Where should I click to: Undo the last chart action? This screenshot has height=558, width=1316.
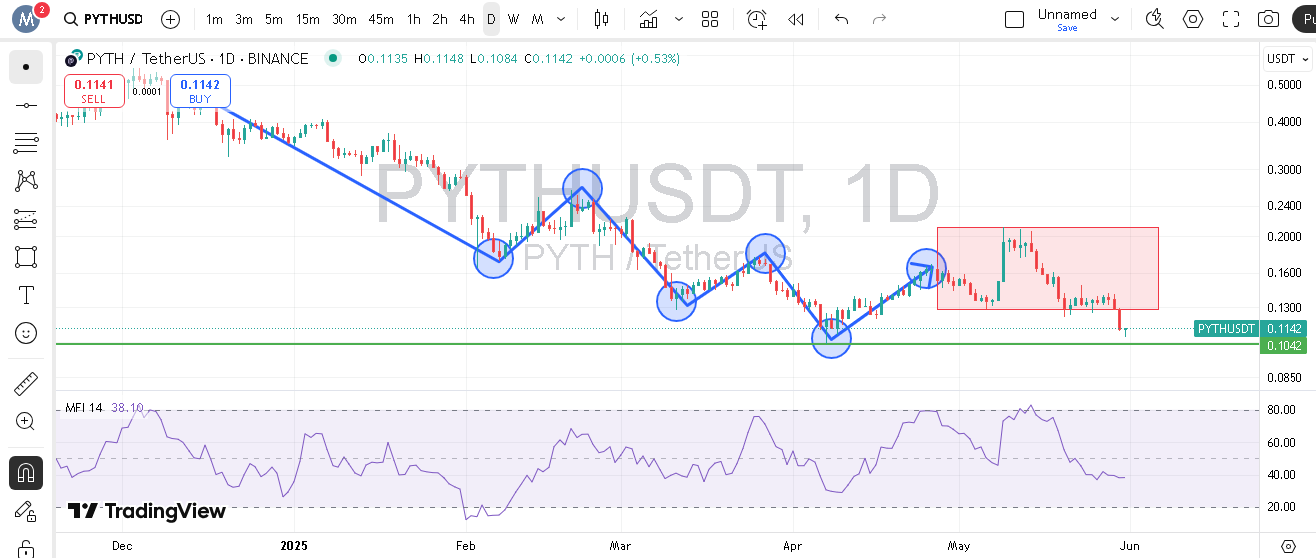(841, 19)
